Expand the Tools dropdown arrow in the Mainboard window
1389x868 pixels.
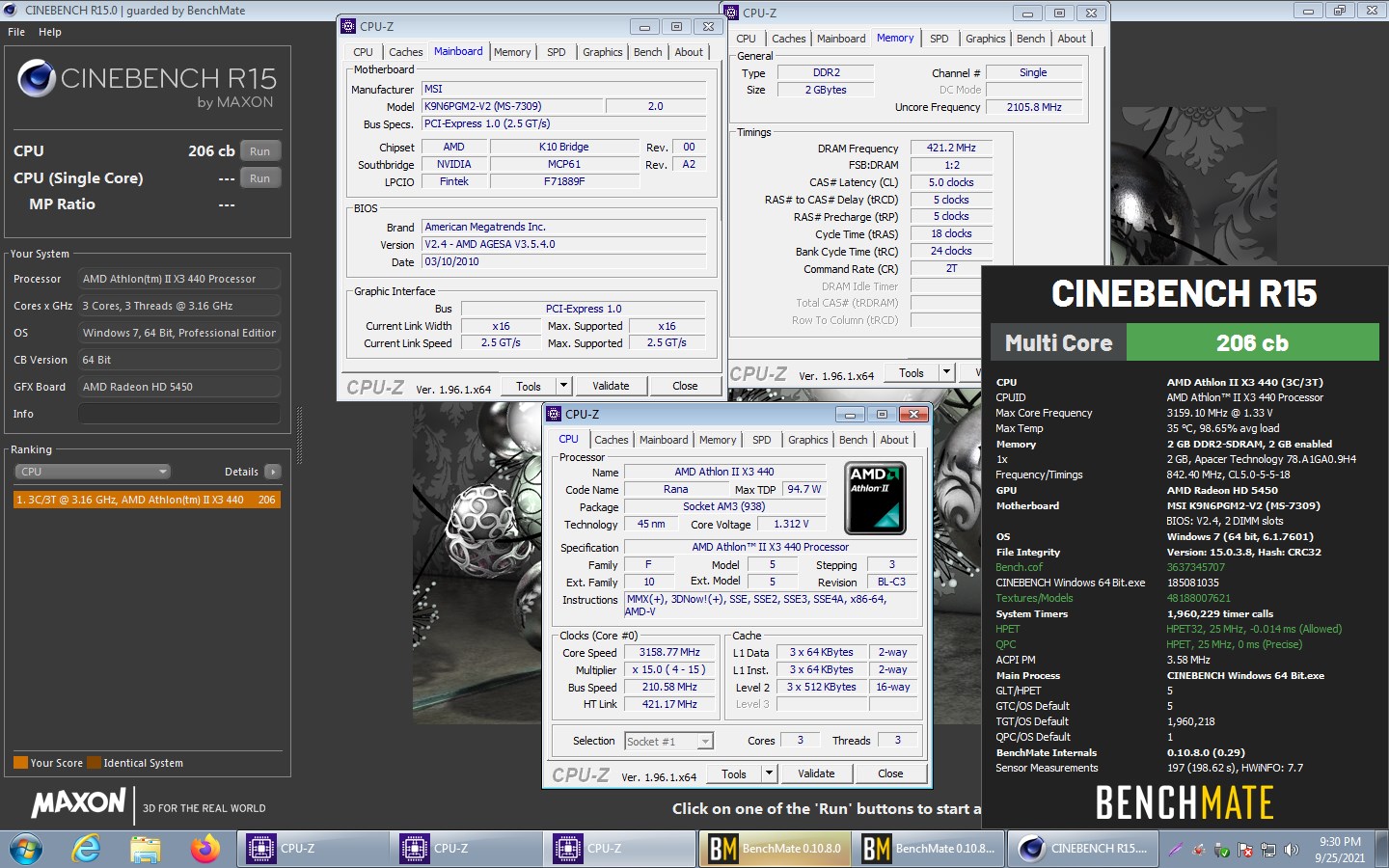[x=564, y=386]
